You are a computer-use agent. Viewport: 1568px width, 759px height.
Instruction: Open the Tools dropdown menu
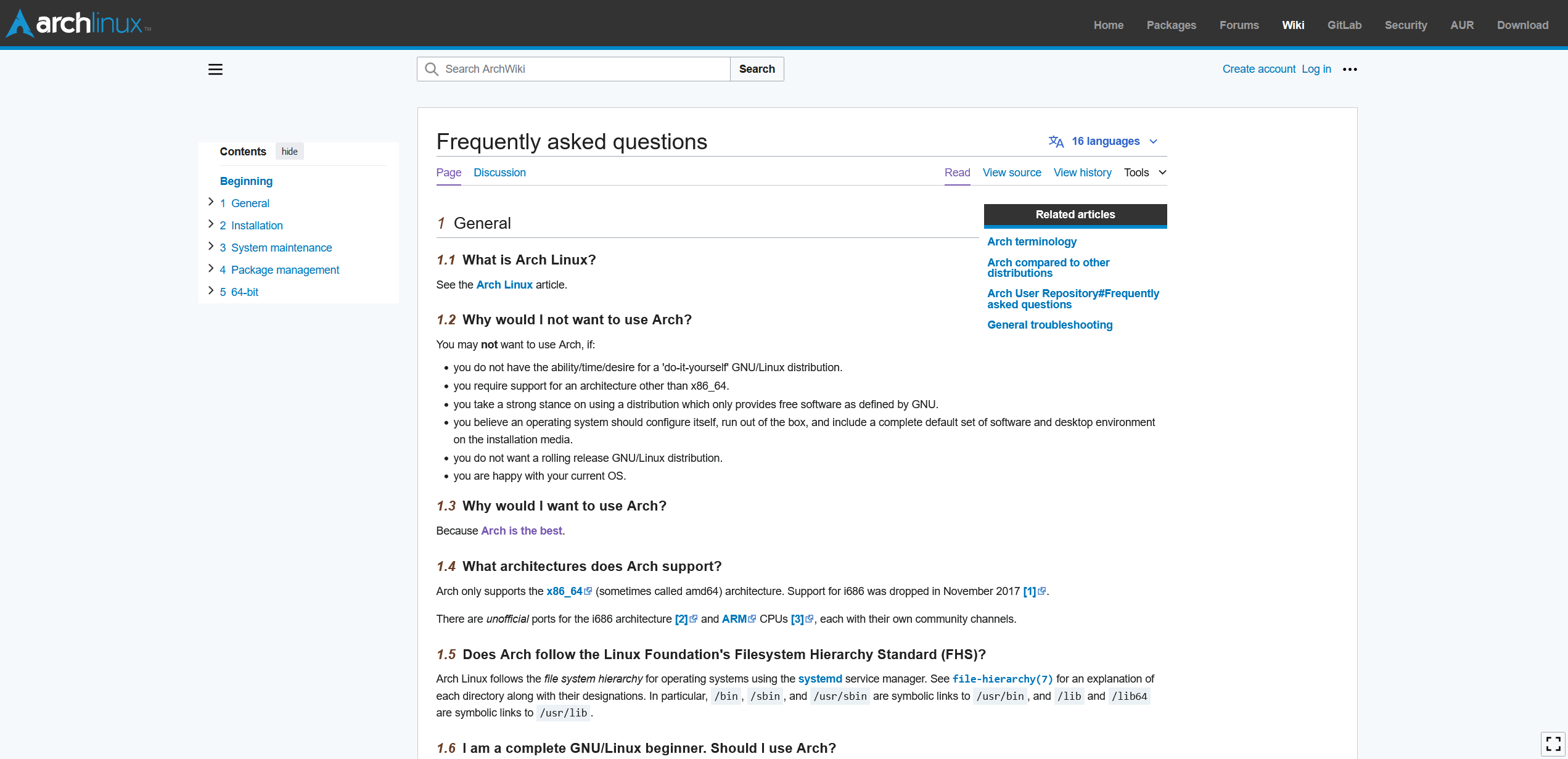click(x=1144, y=173)
